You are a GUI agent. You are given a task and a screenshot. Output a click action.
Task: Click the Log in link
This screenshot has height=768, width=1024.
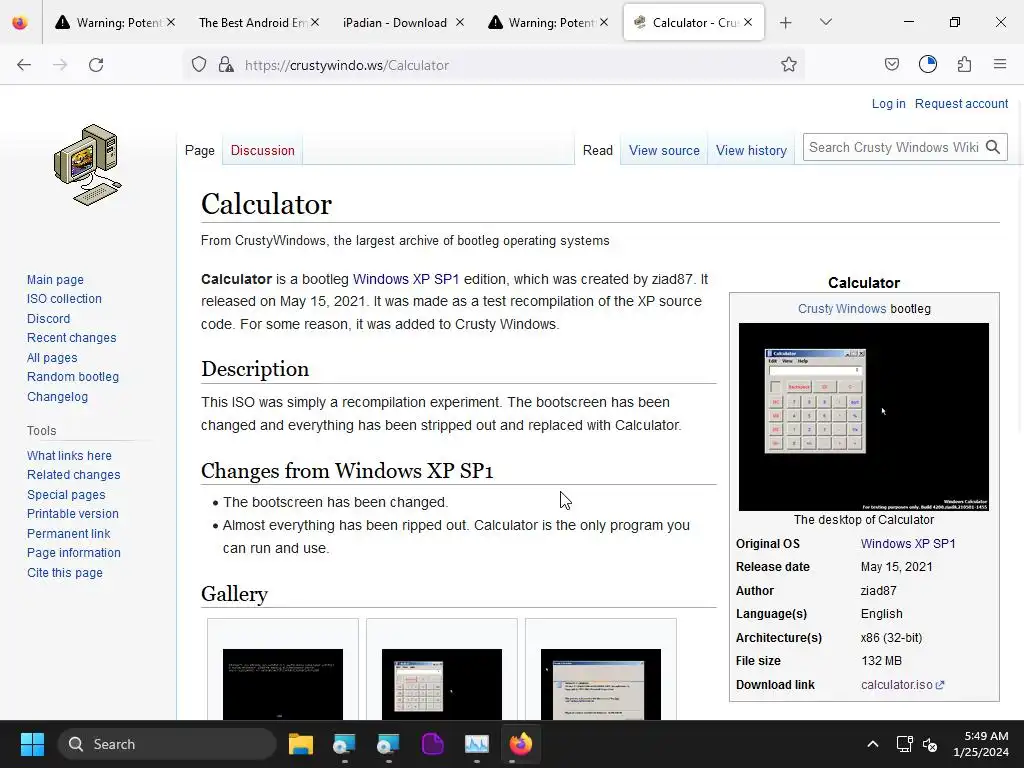click(889, 104)
